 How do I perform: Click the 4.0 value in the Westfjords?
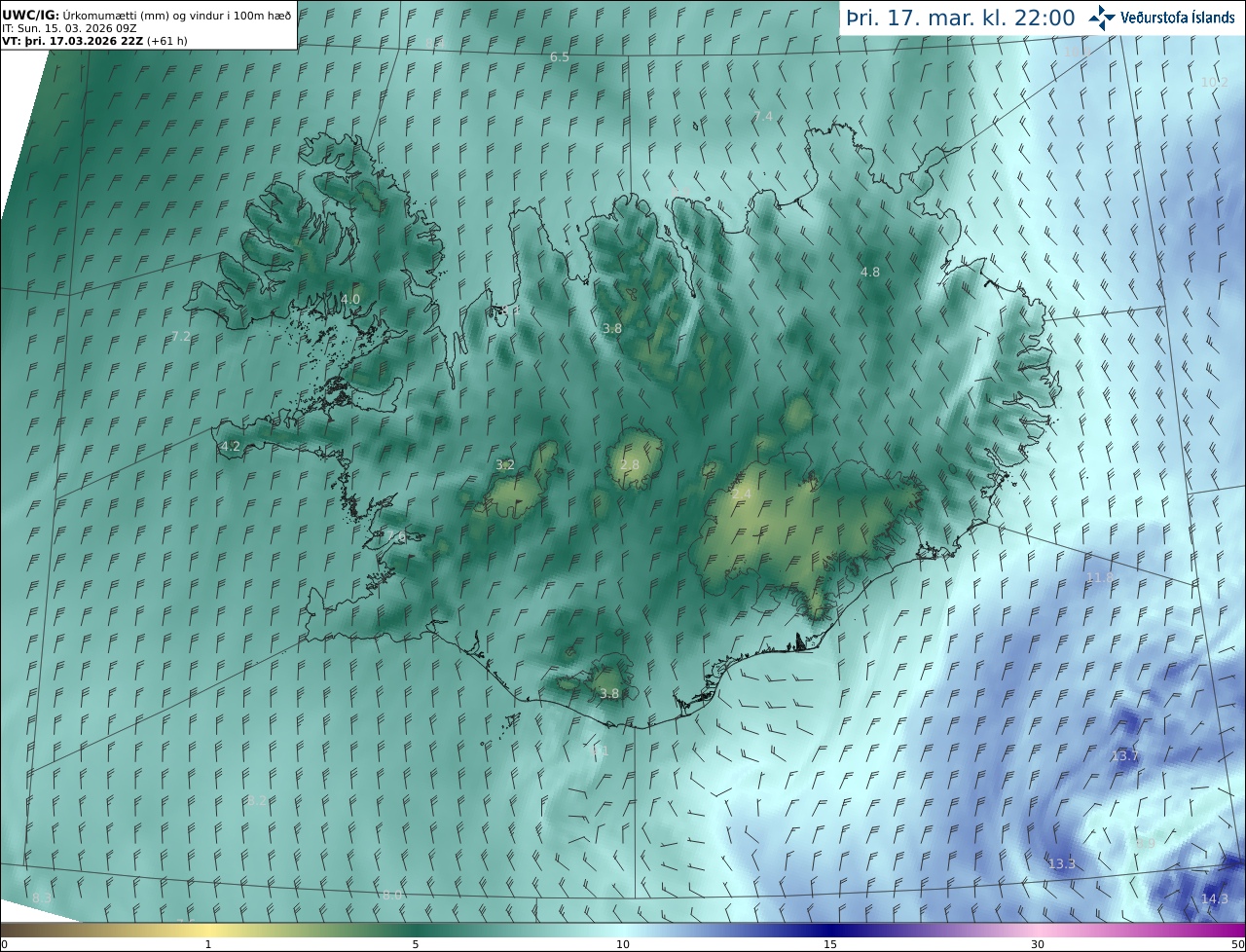(350, 300)
